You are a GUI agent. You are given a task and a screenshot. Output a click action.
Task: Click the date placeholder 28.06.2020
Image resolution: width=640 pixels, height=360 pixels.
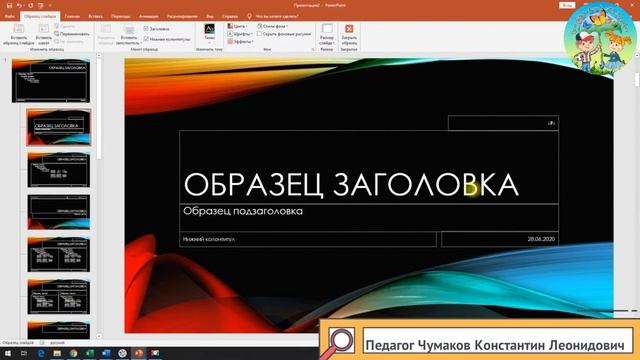pos(500,240)
